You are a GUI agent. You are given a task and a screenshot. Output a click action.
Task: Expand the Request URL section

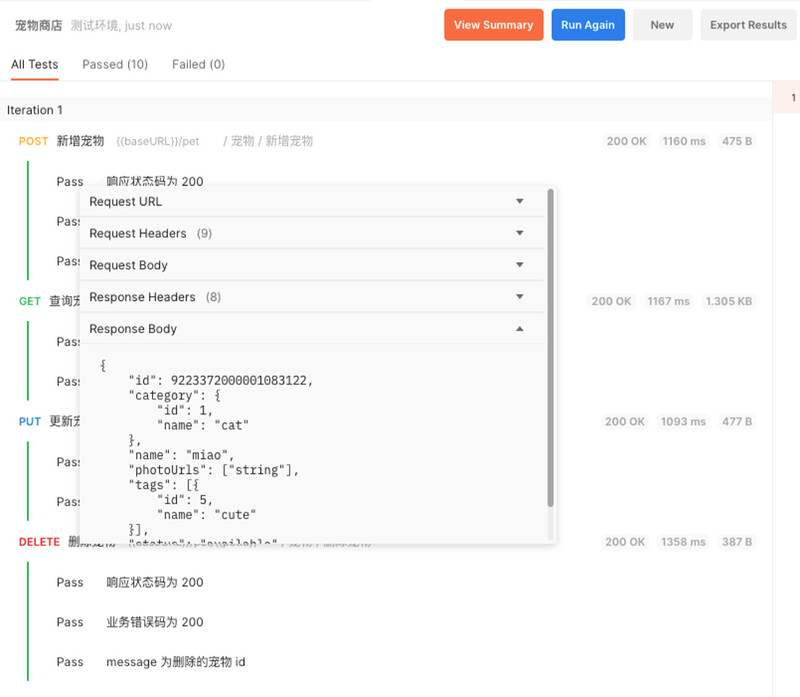[306, 202]
